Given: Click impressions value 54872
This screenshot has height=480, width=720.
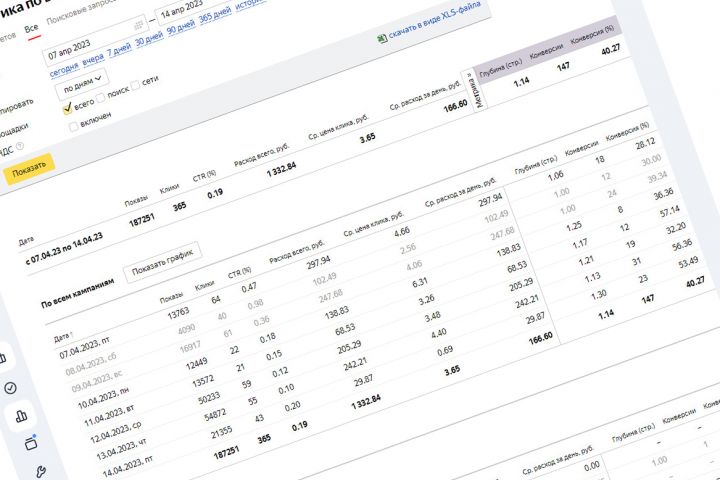Looking at the screenshot, I should point(215,415).
